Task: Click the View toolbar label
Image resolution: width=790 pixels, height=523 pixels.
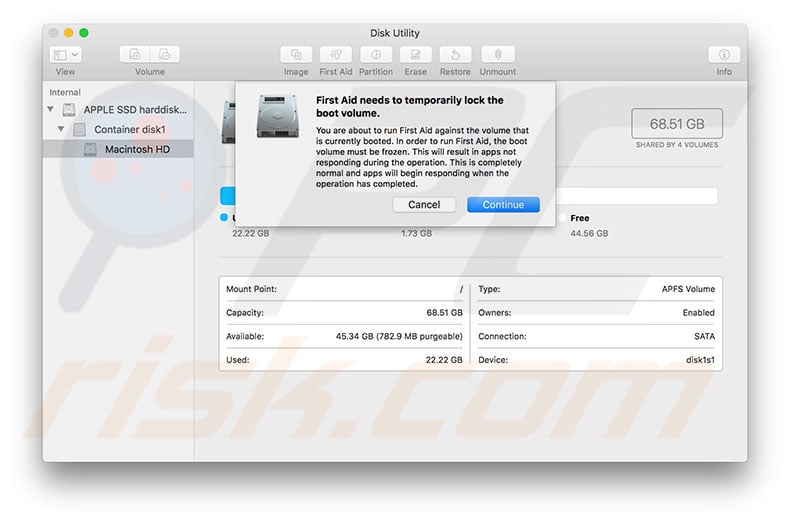Action: 65,72
